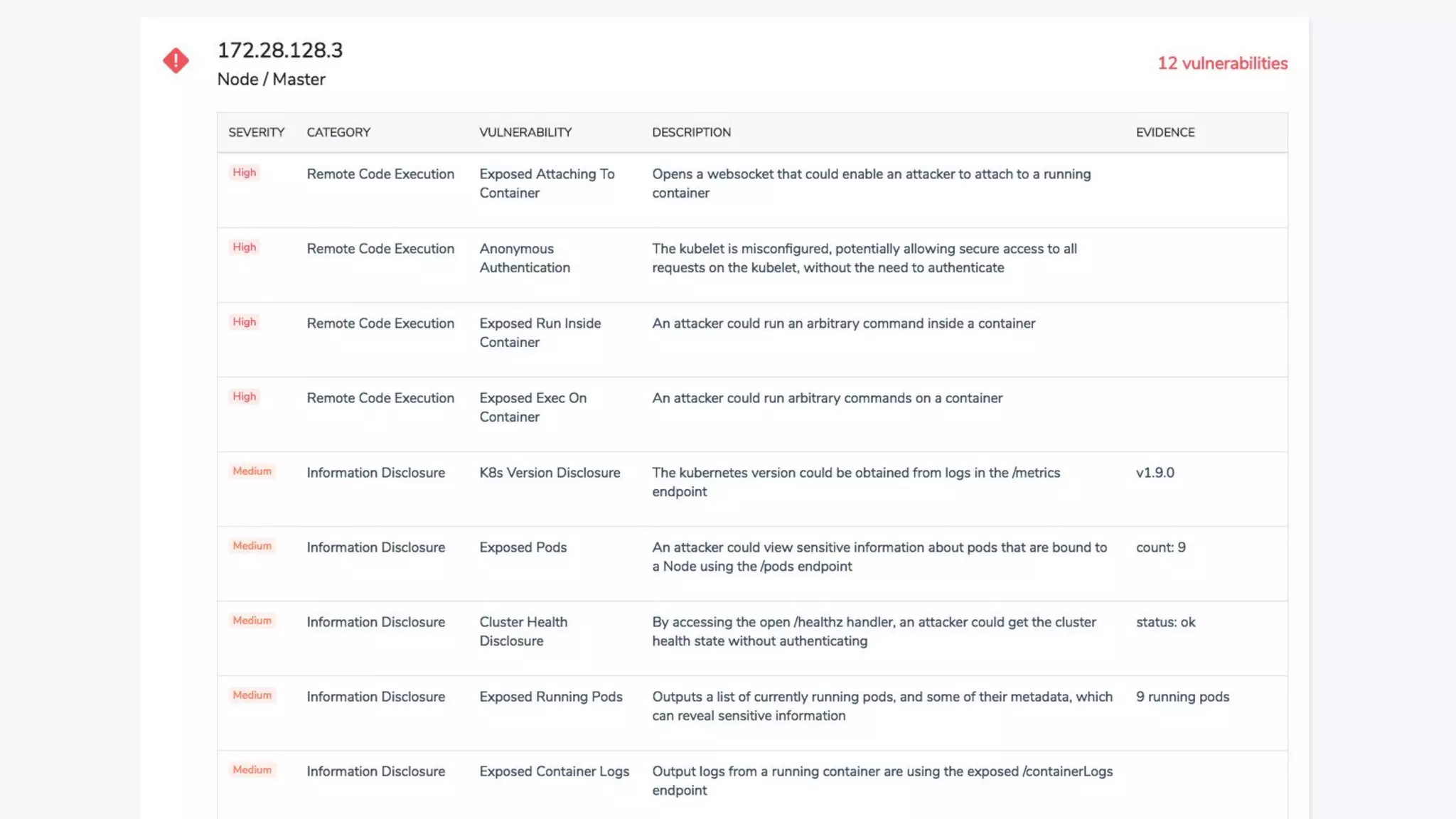This screenshot has height=819, width=1456.
Task: Select the Exposed Container Logs vulnerability
Action: coord(554,771)
